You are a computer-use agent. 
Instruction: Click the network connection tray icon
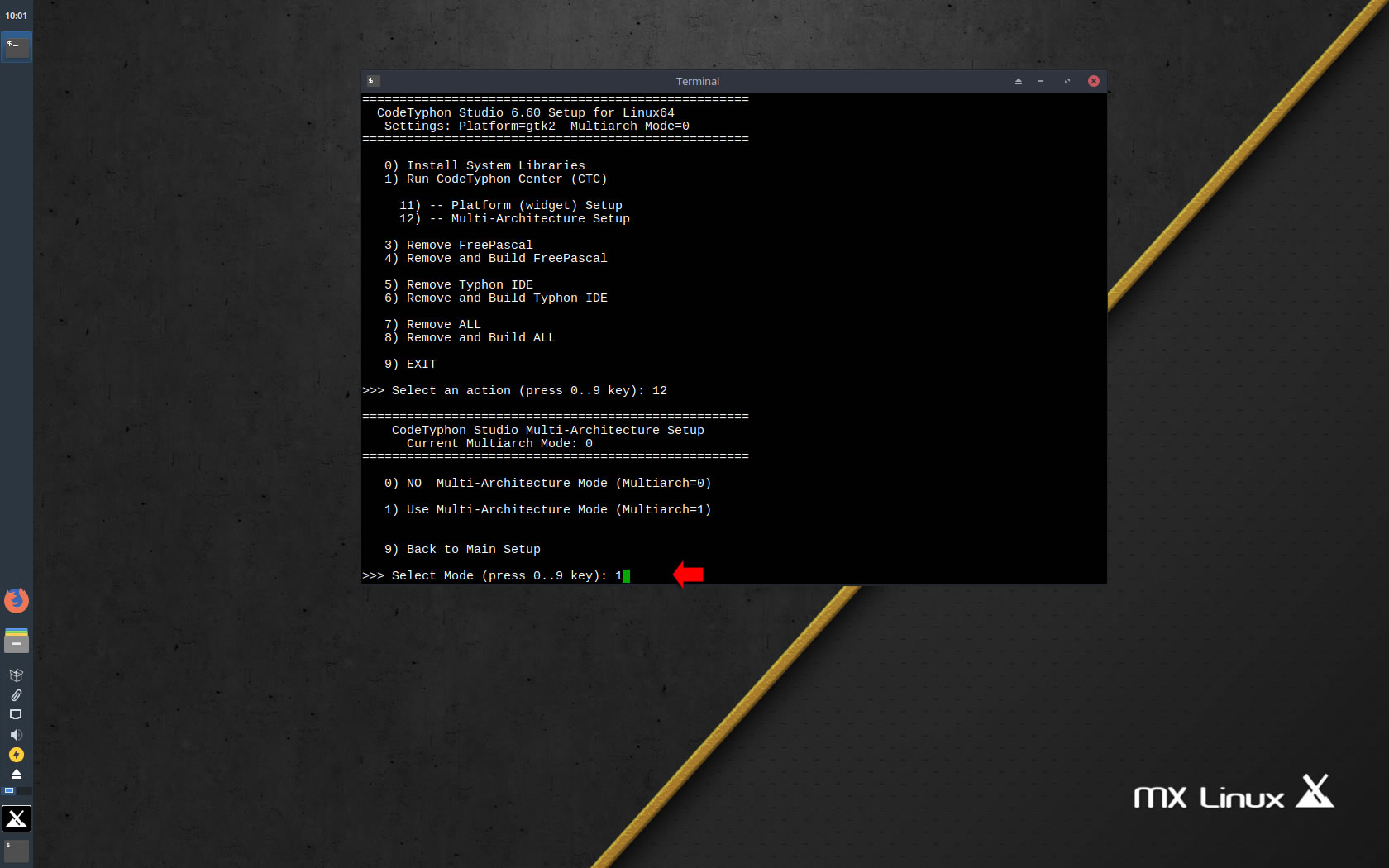(16, 714)
